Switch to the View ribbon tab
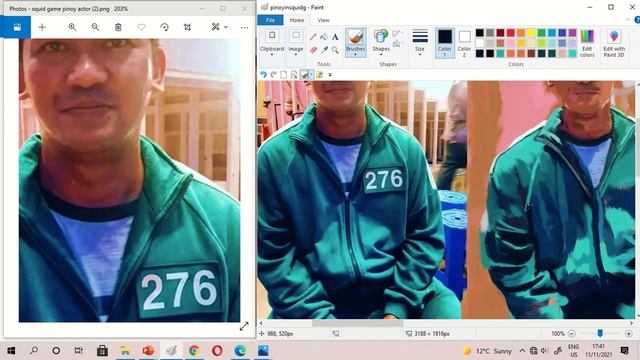Image resolution: width=640 pixels, height=360 pixels. click(323, 20)
